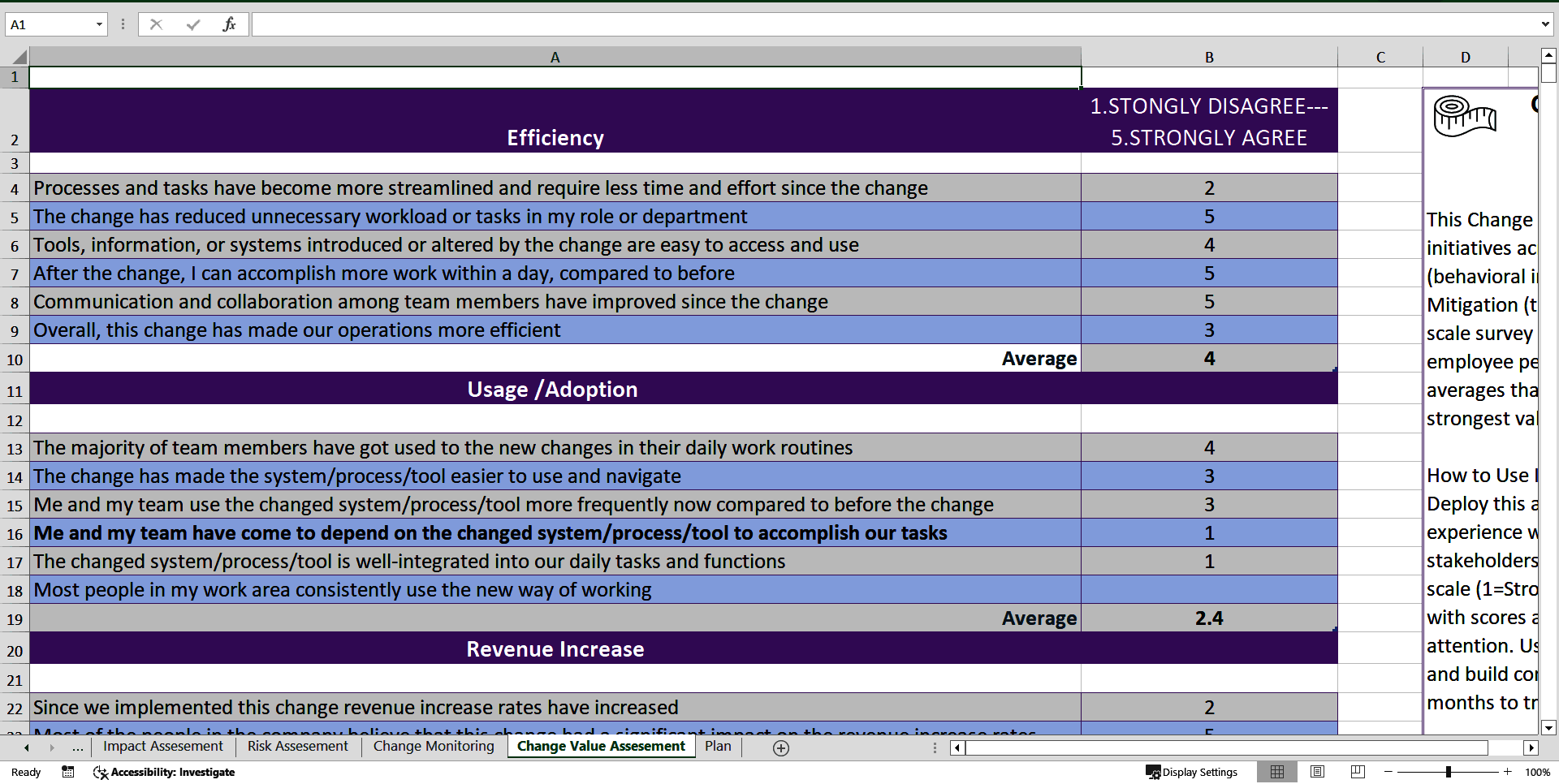This screenshot has height=784, width=1559.
Task: Select 'The changed system/process/tool is well-integrated' cell
Action: (x=555, y=562)
